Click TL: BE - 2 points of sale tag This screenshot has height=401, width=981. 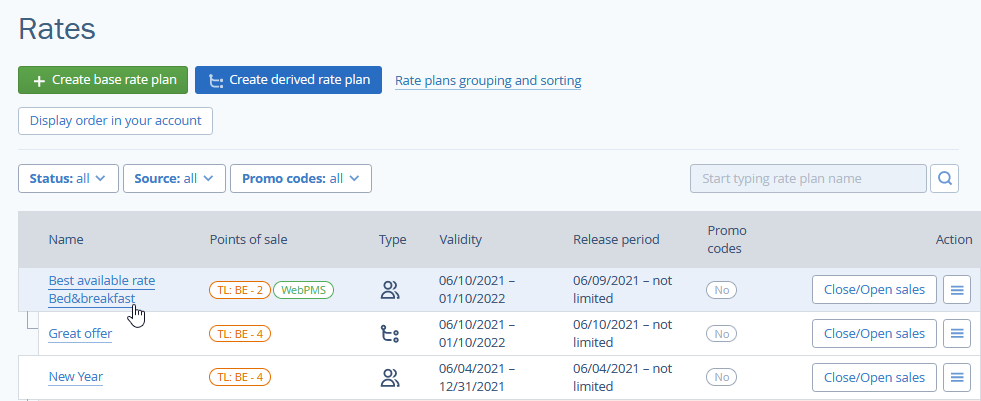pos(239,290)
